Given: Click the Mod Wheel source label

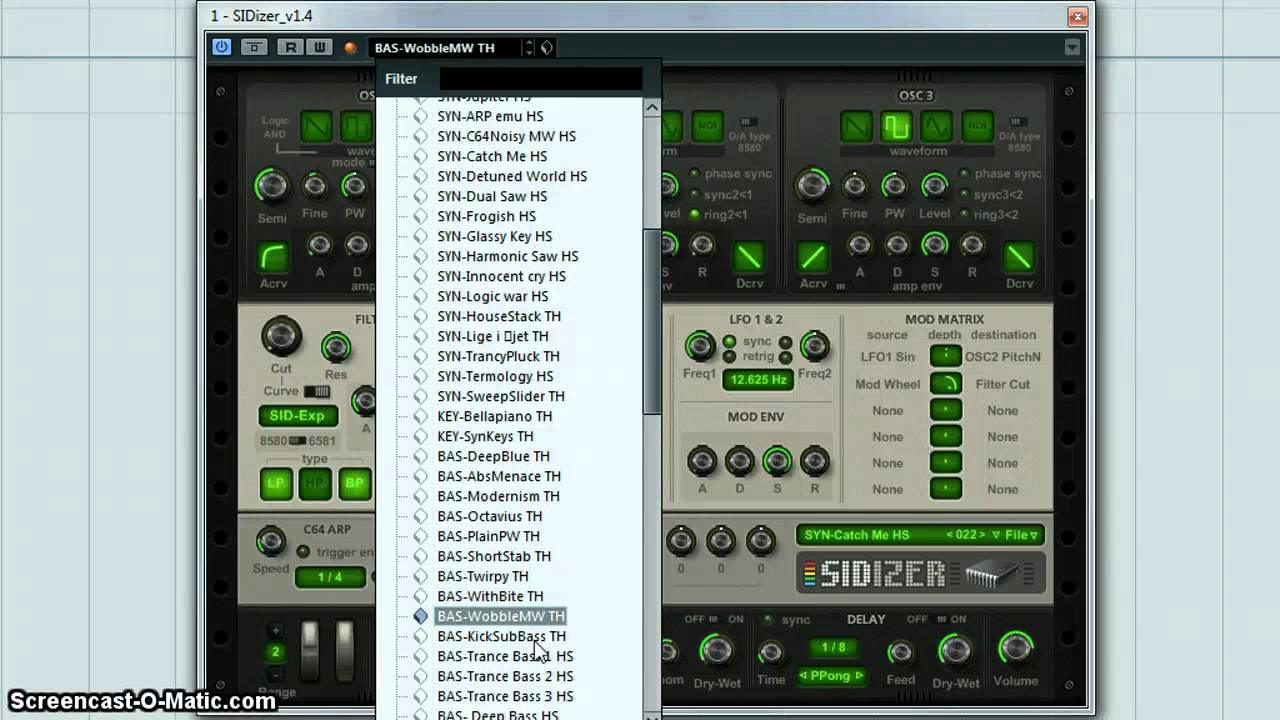Looking at the screenshot, I should pyautogui.click(x=888, y=384).
